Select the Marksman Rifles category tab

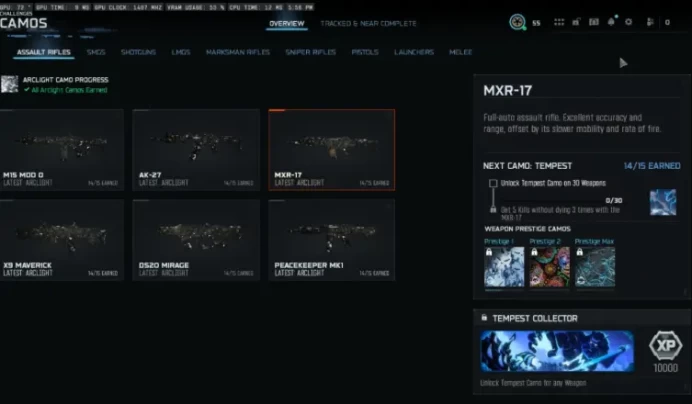coord(237,52)
